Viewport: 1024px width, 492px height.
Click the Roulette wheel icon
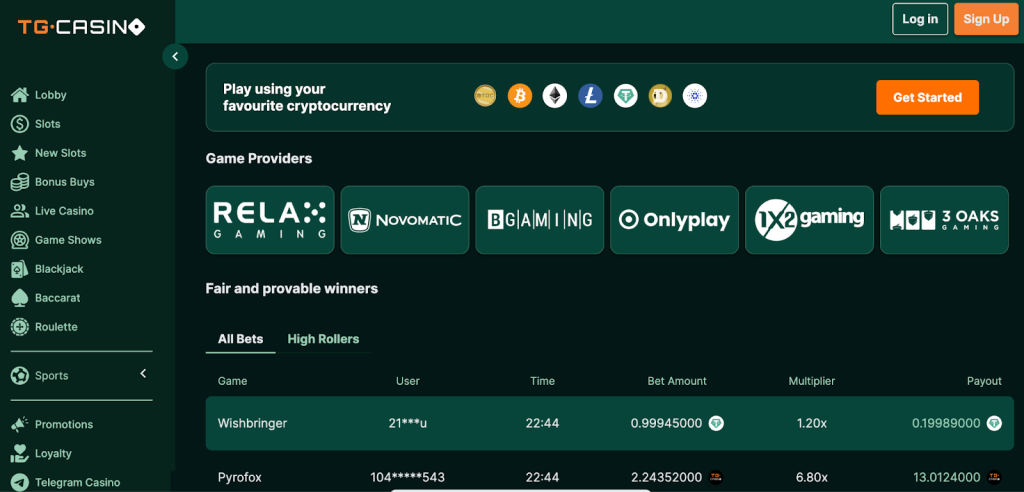tap(20, 327)
